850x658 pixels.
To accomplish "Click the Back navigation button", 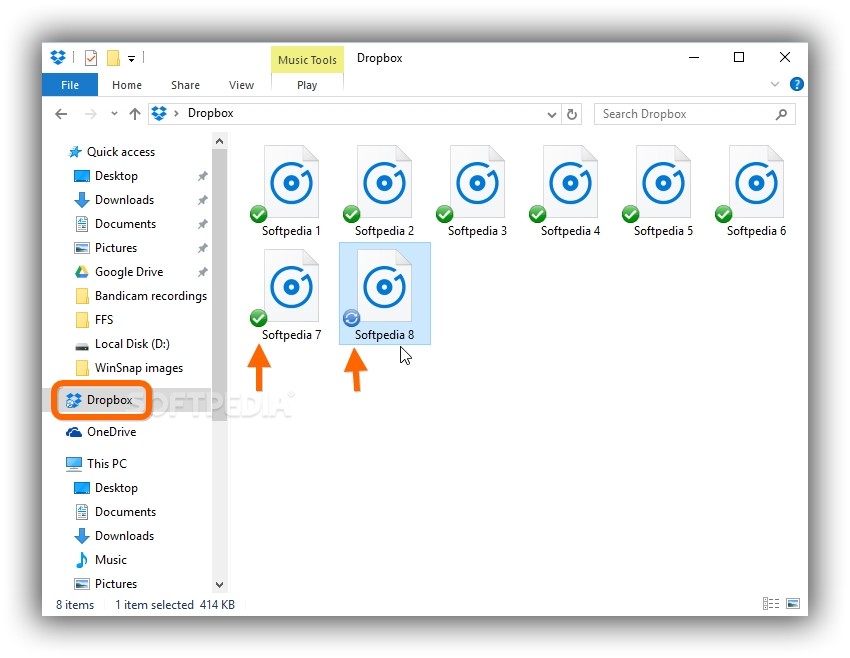I will click(61, 114).
